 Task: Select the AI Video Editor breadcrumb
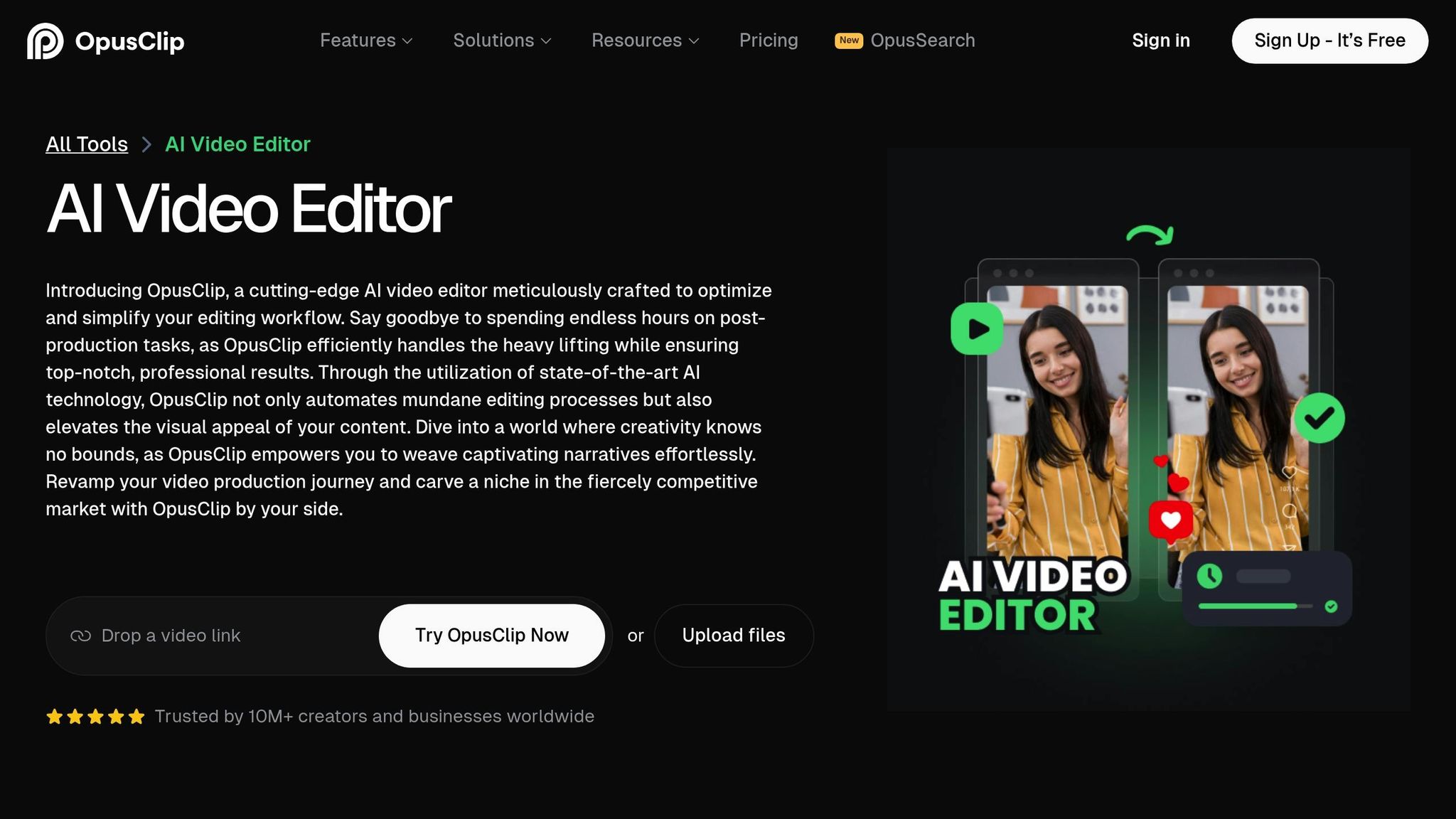237,144
